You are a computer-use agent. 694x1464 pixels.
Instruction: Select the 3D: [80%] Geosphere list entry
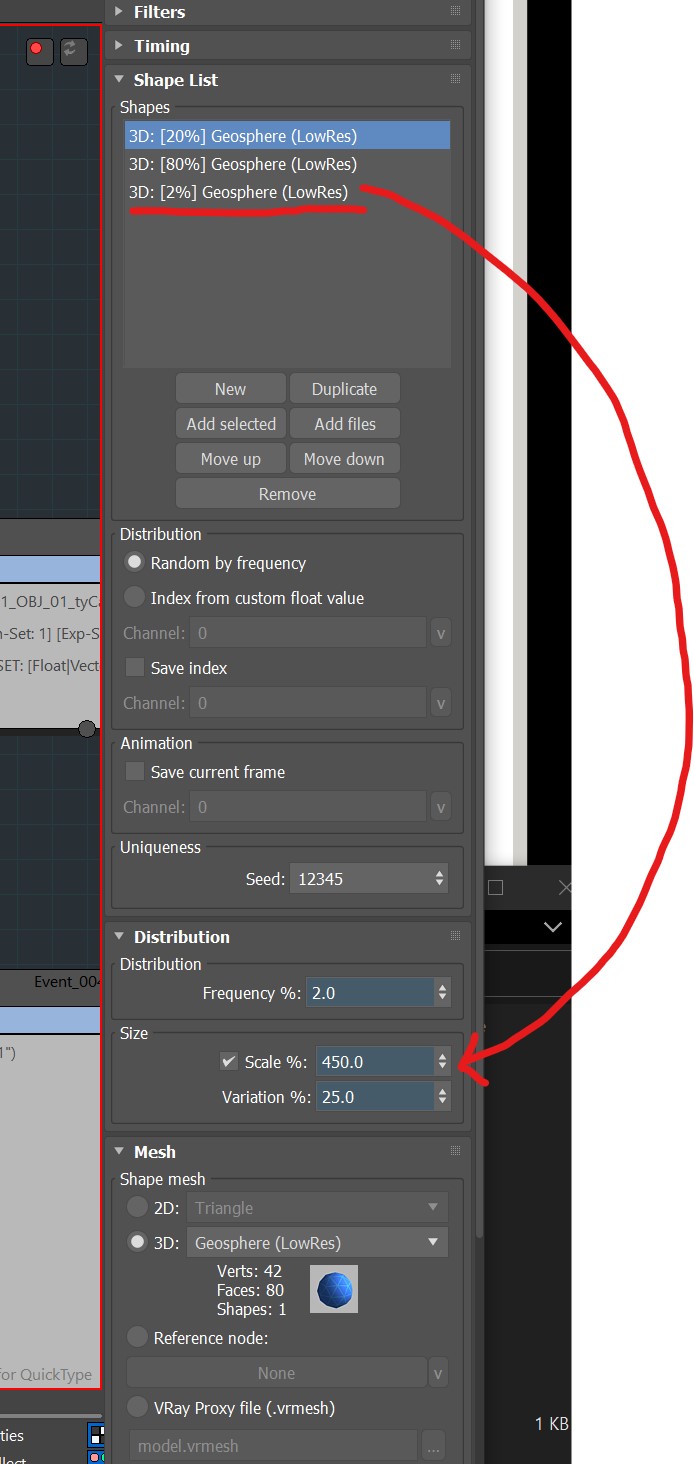tap(243, 164)
